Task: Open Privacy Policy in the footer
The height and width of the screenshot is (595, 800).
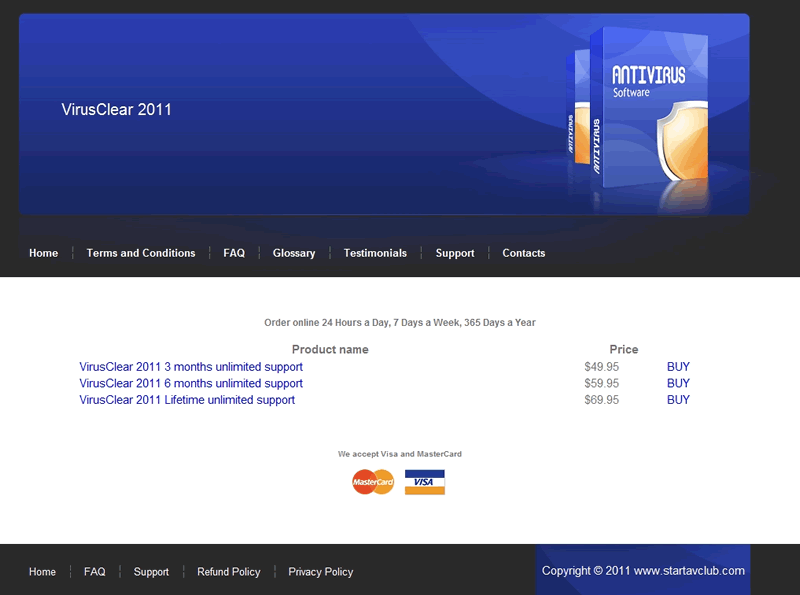Action: 321,572
